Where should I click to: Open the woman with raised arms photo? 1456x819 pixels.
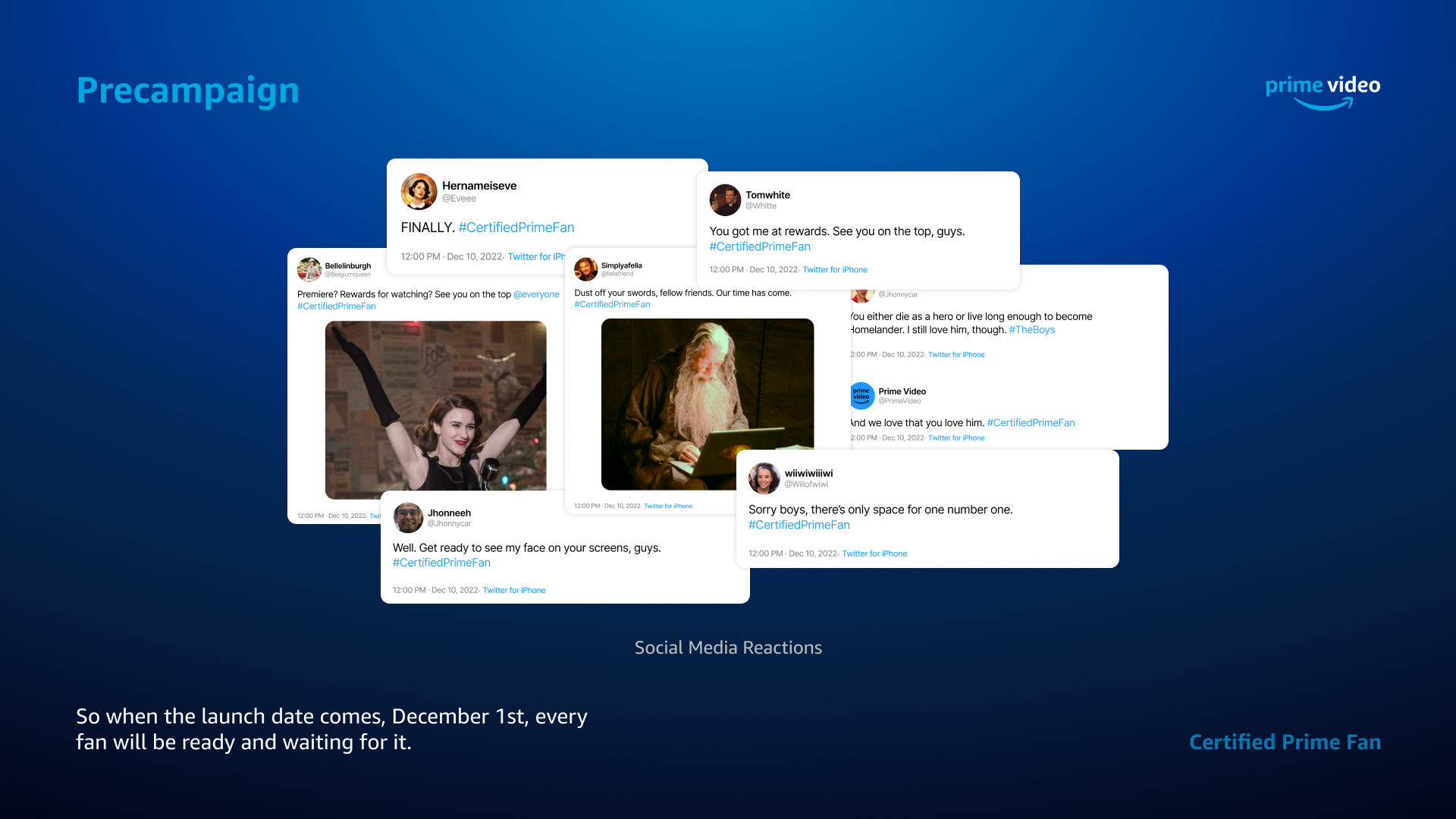[x=436, y=409]
